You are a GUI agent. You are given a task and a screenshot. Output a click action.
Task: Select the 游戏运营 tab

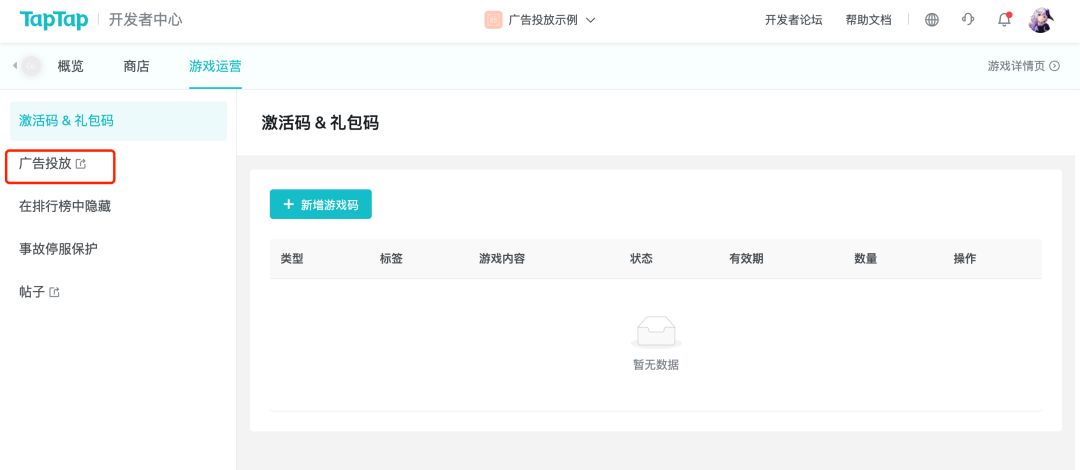pyautogui.click(x=215, y=66)
